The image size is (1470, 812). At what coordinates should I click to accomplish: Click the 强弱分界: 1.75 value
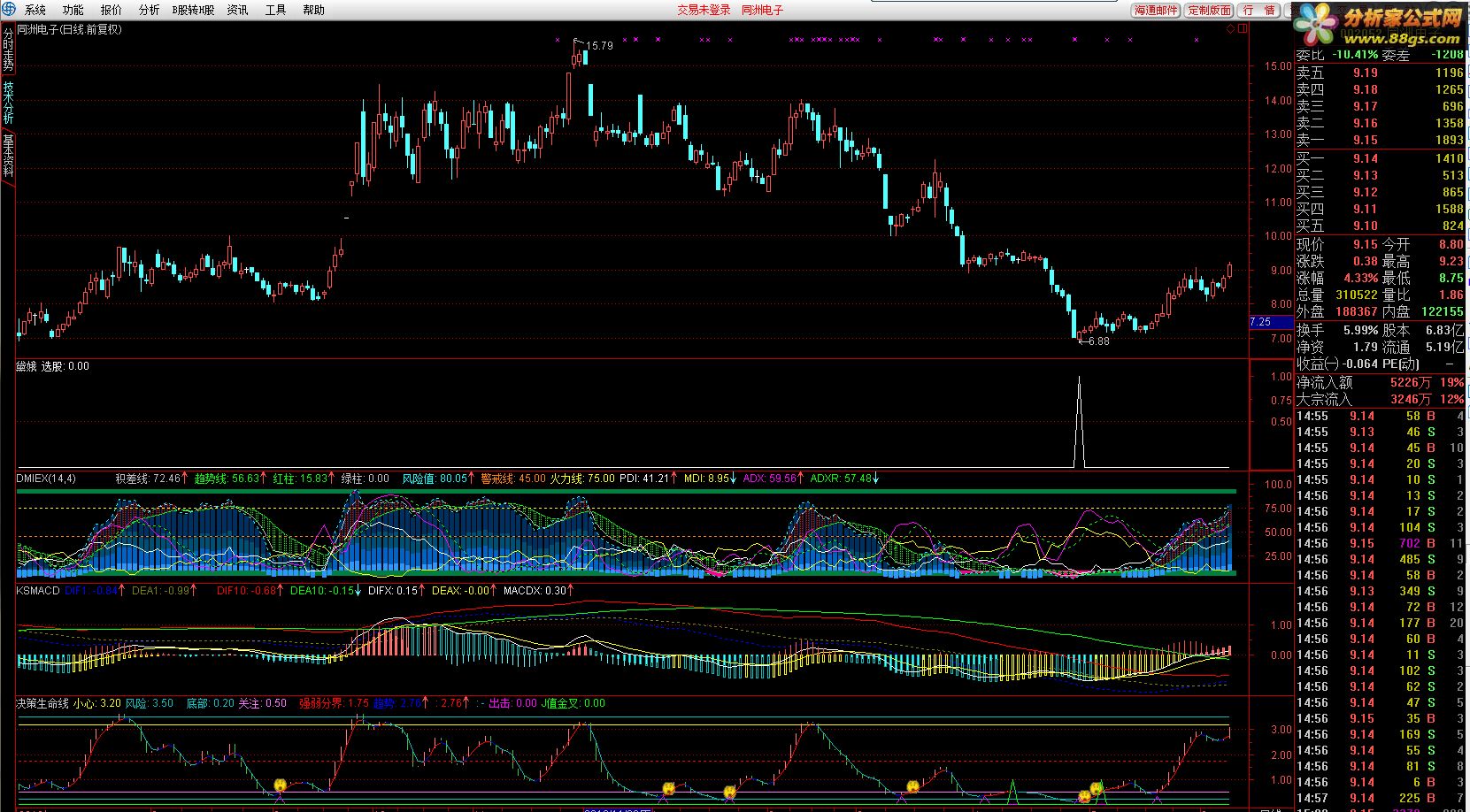point(334,703)
